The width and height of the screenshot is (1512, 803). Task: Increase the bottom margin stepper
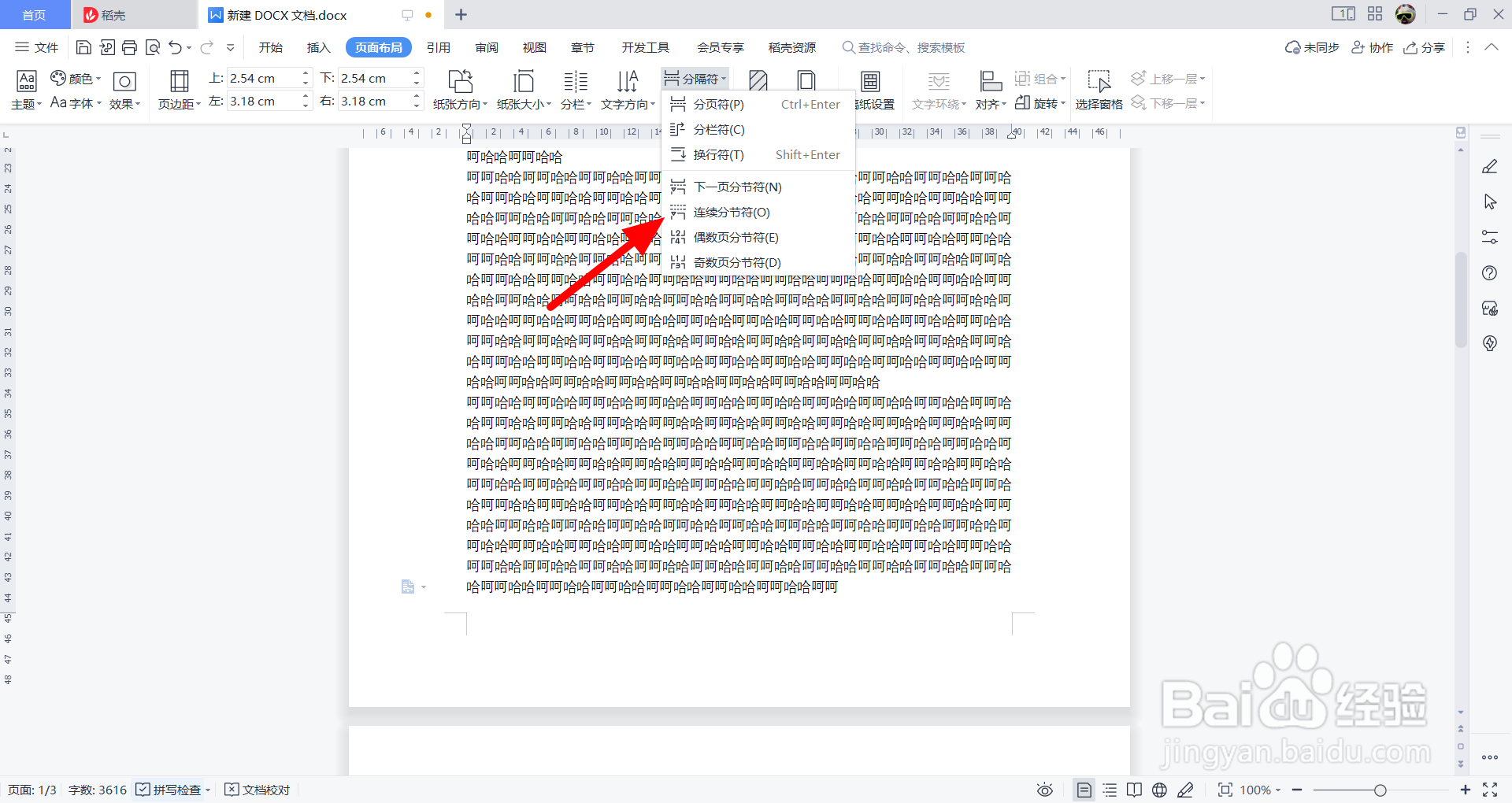click(417, 73)
